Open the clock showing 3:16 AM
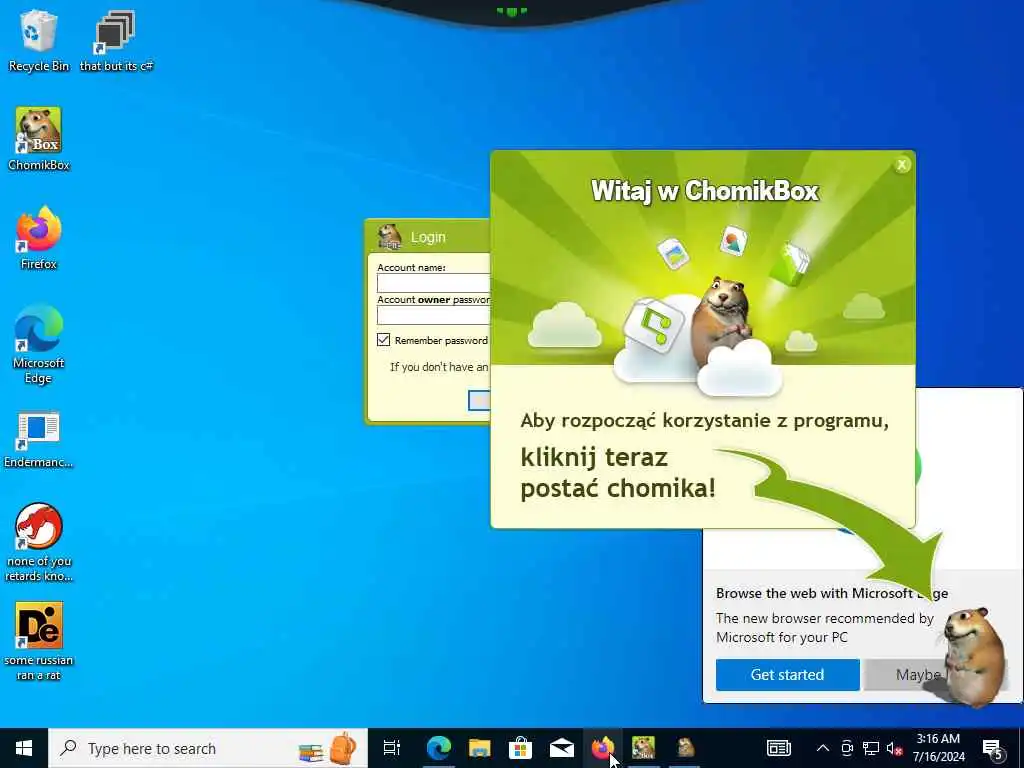This screenshot has height=768, width=1024. (x=938, y=748)
